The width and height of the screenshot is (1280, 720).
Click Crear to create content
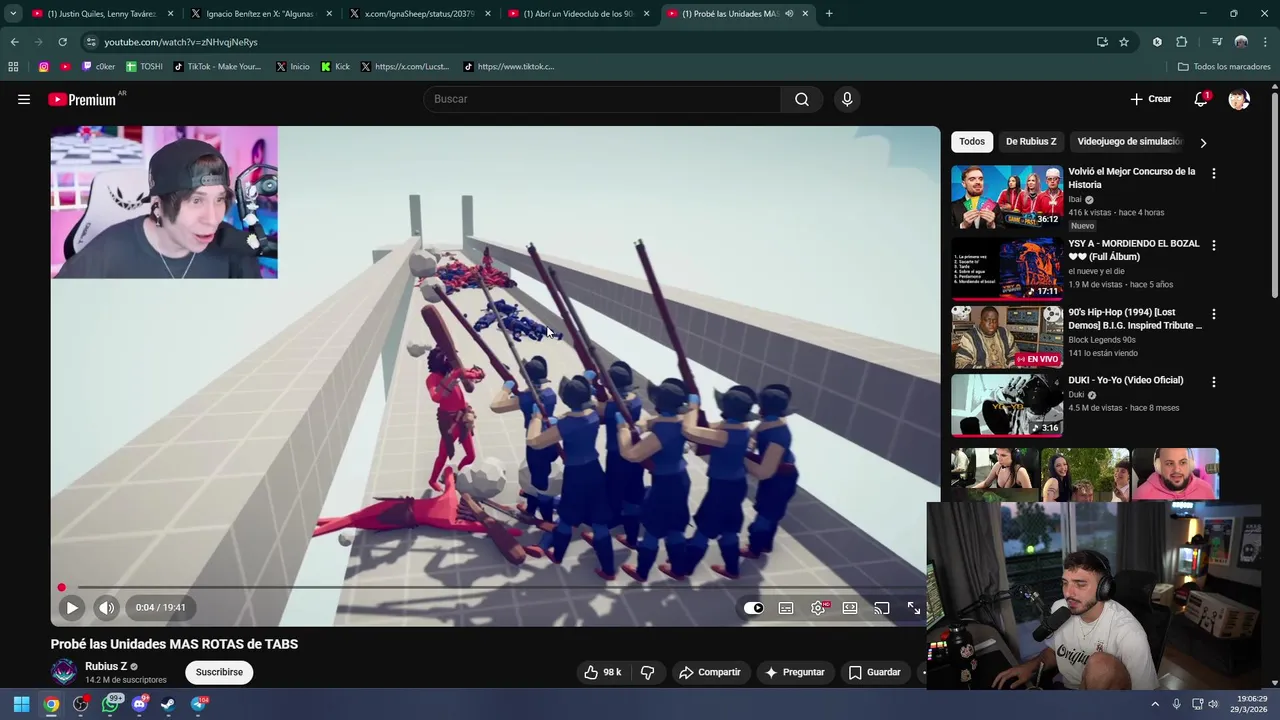(1150, 99)
